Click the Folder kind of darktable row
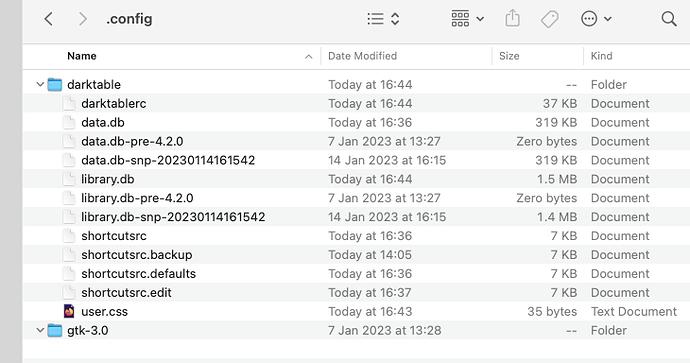The height and width of the screenshot is (363, 690). point(609,84)
